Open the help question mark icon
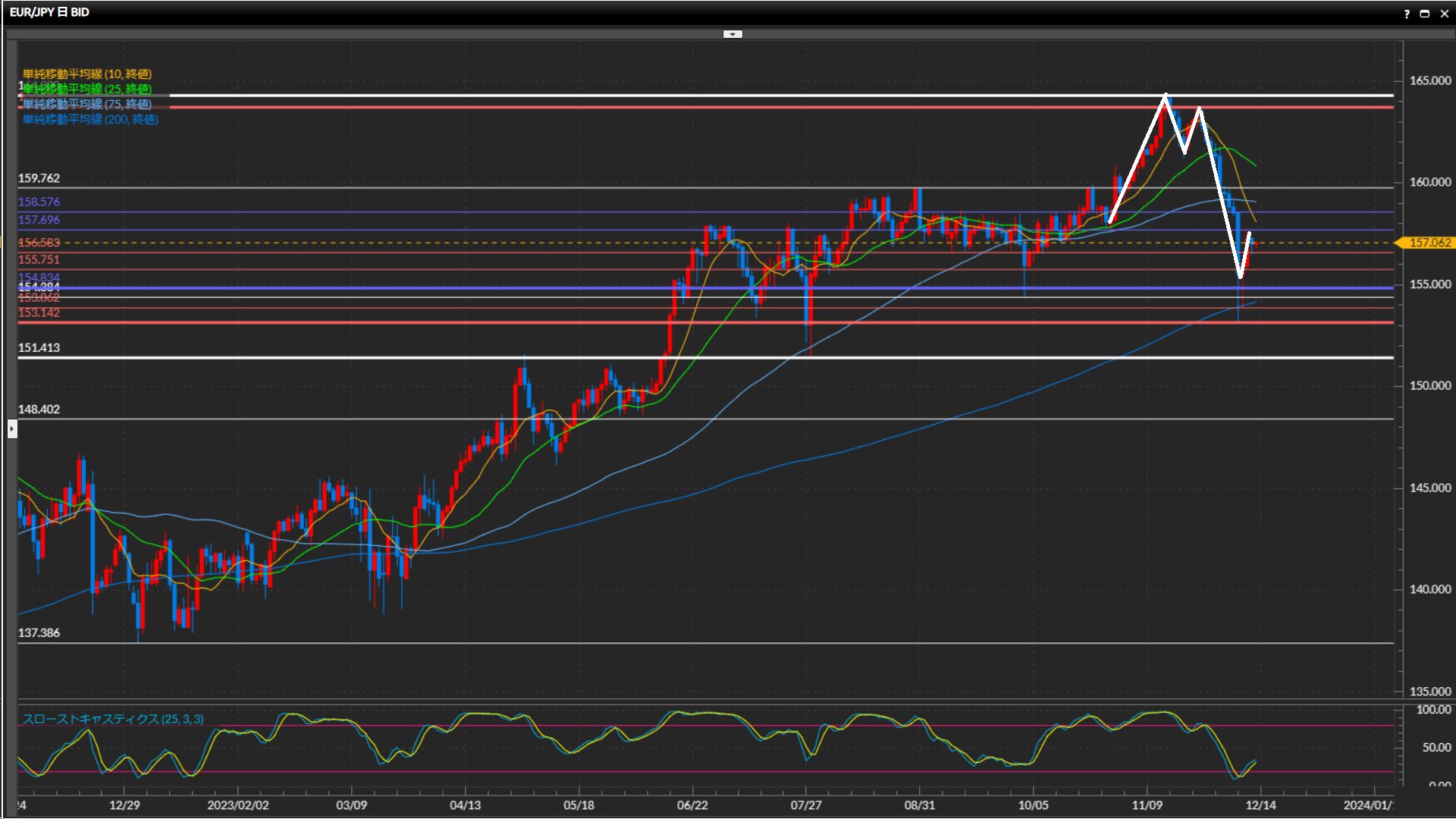The width and height of the screenshot is (1456, 819). [1407, 14]
